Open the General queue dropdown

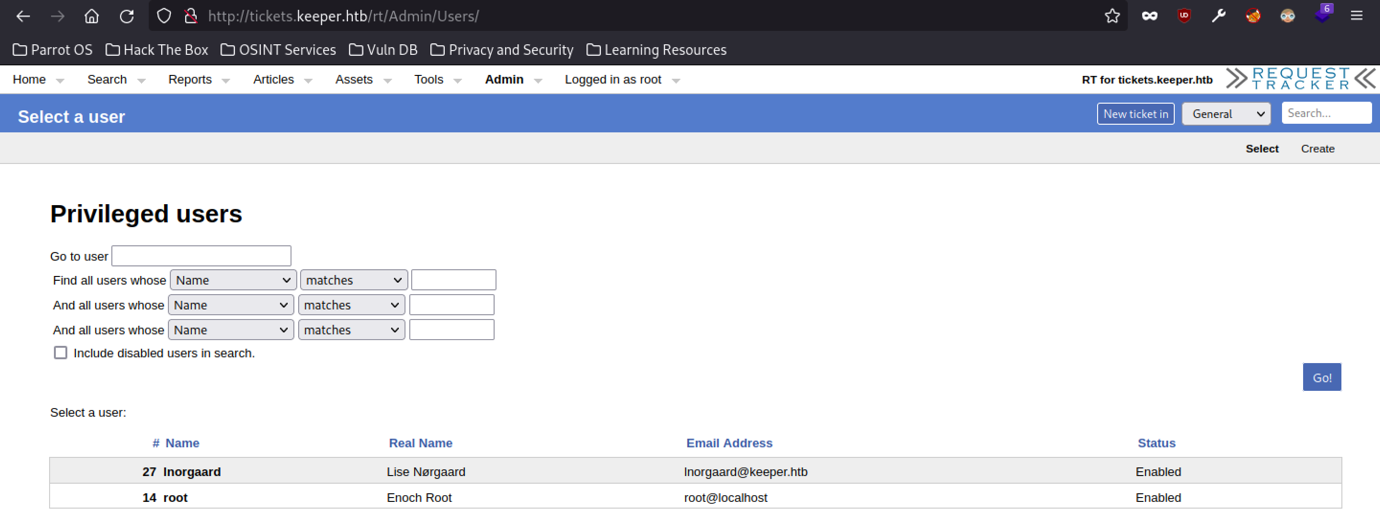1226,113
